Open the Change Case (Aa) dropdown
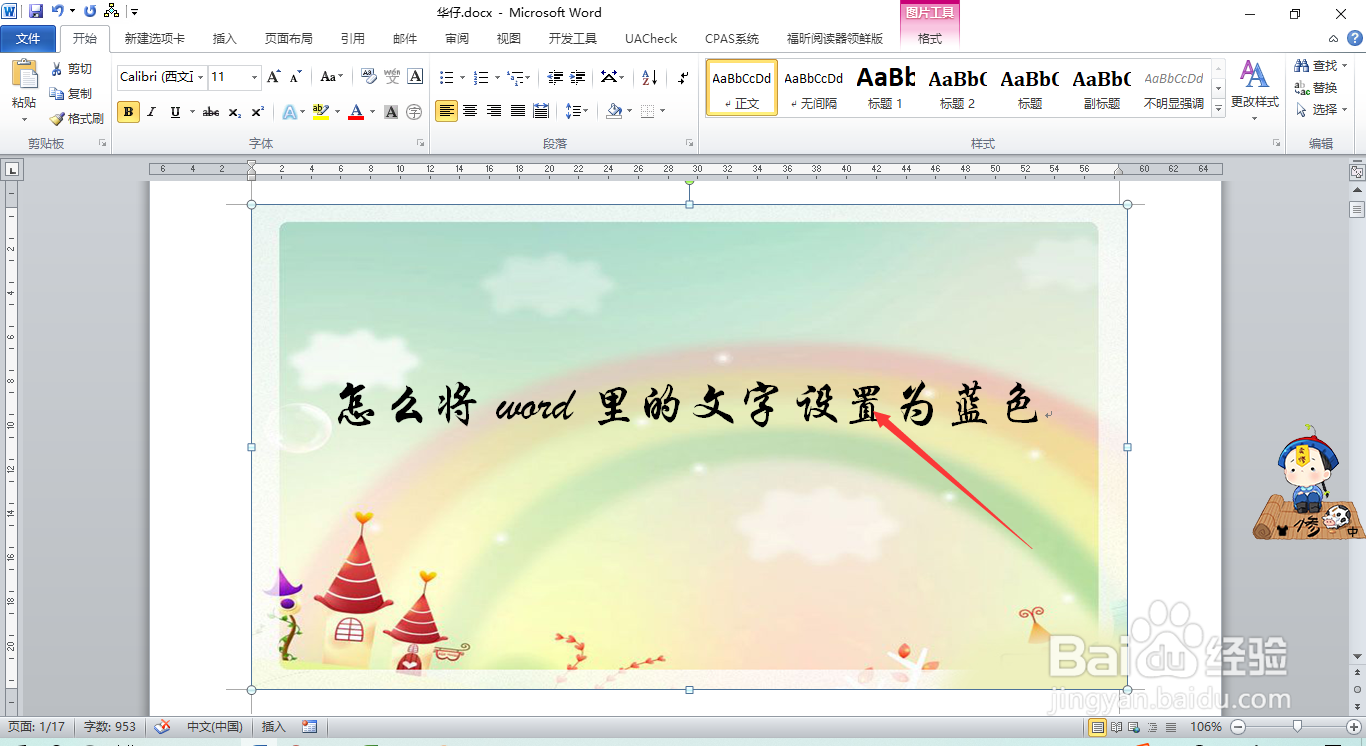 331,77
